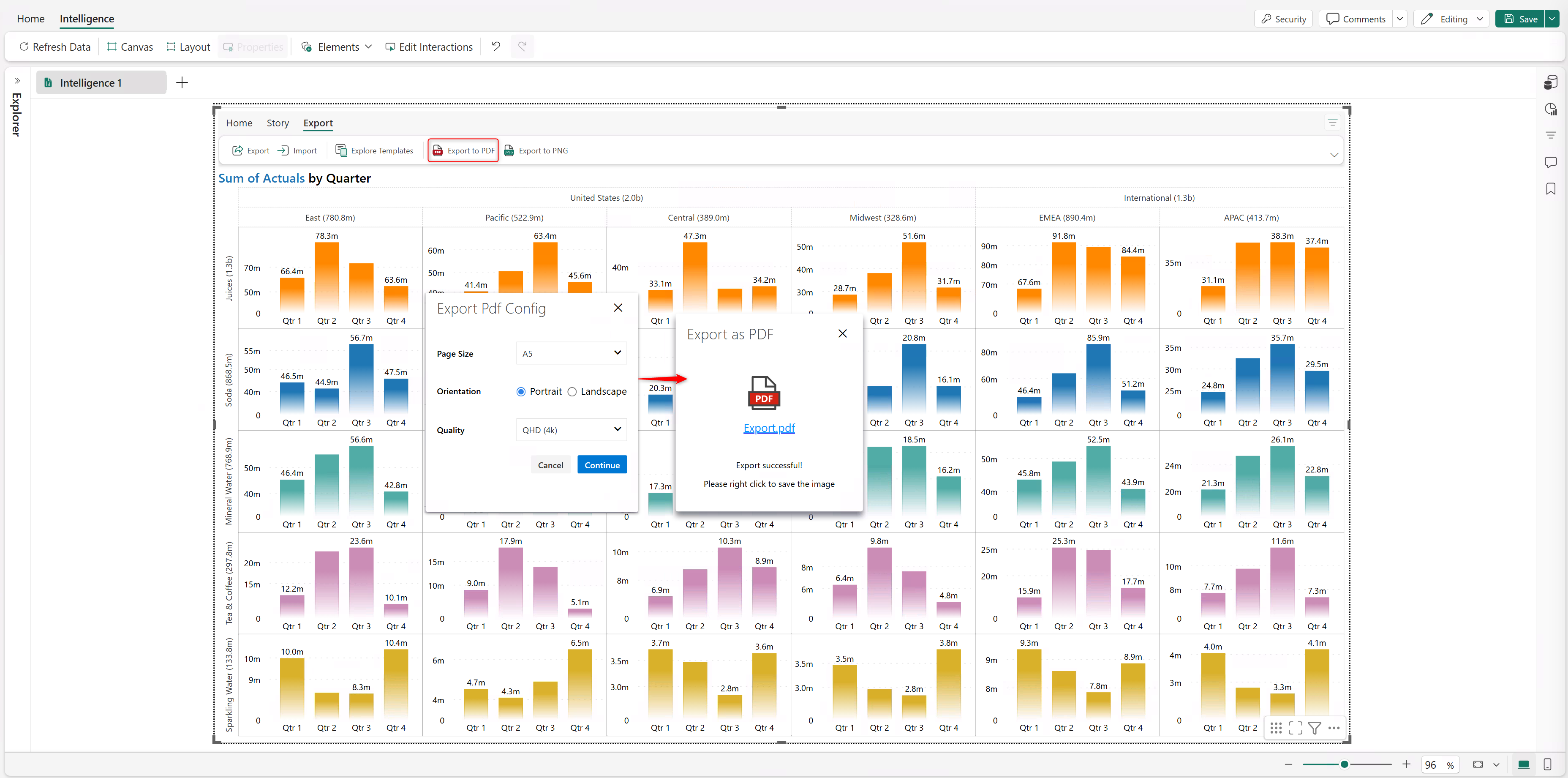Click the Export to PNG icon

pyautogui.click(x=509, y=150)
